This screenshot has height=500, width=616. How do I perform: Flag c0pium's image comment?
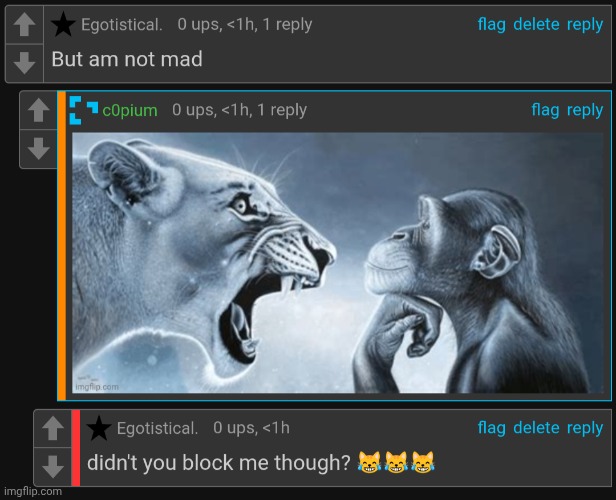point(545,110)
